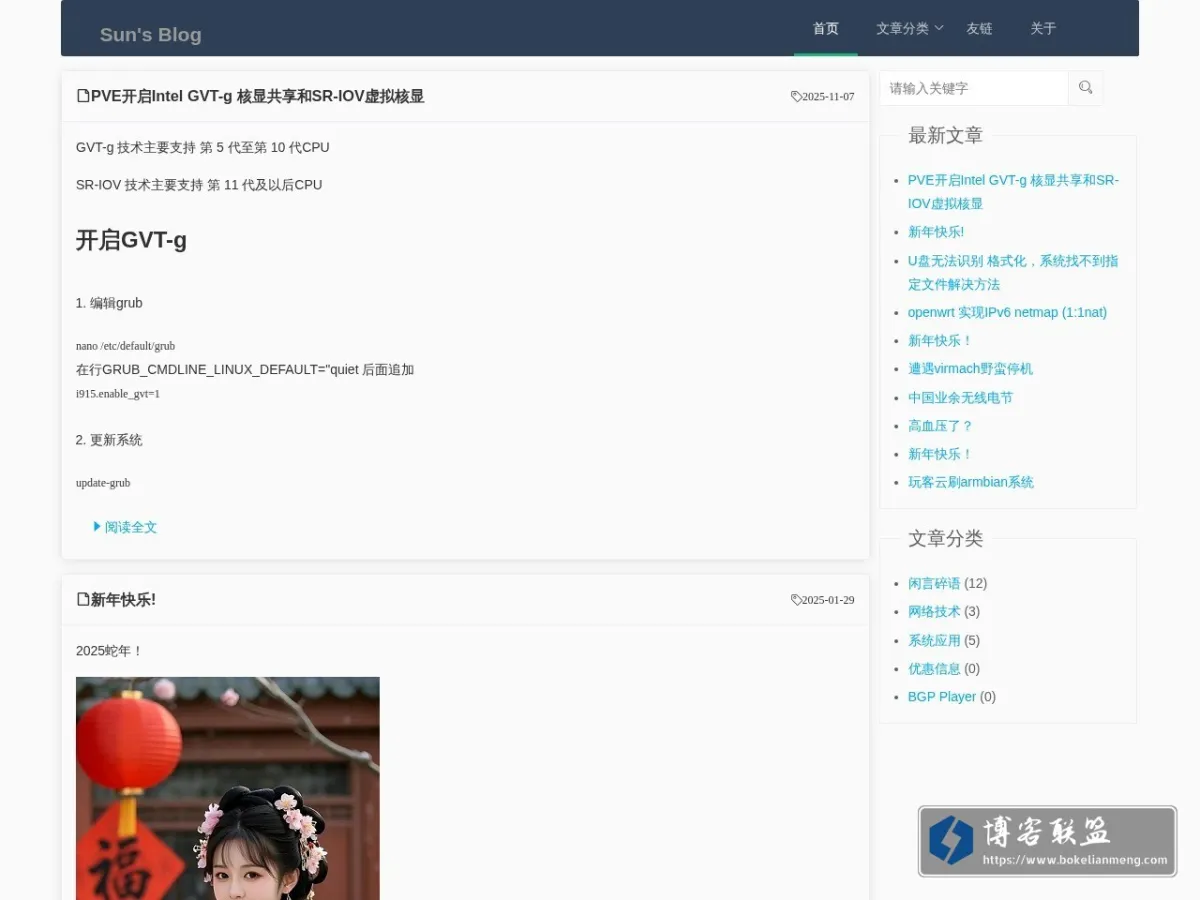This screenshot has height=900, width=1200.
Task: Click the 开启GVT-g heading
Action: (x=131, y=240)
